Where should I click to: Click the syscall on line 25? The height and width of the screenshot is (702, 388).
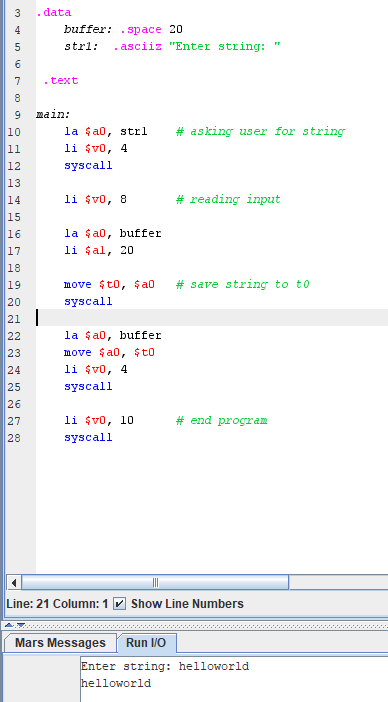coord(88,387)
